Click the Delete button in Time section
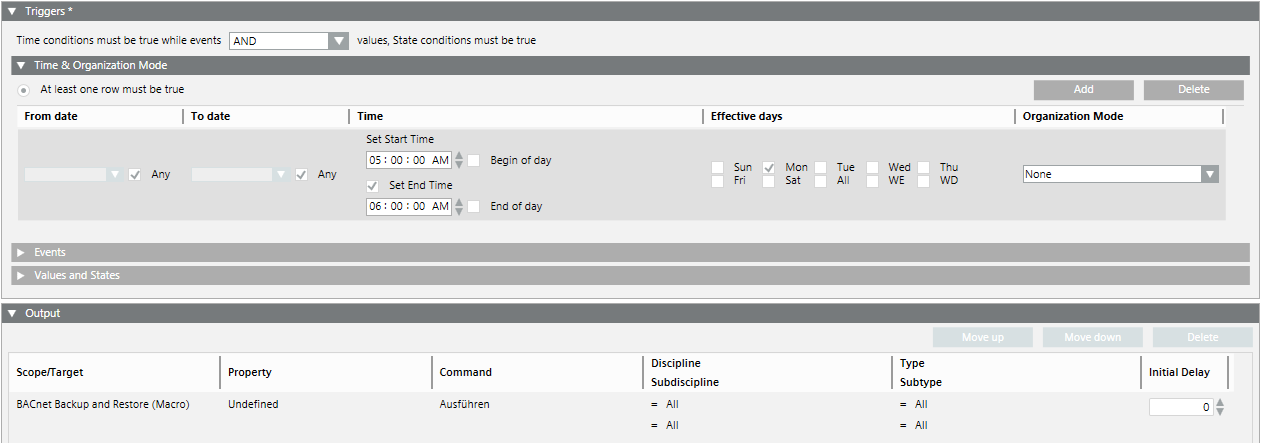The height and width of the screenshot is (444, 1261). (1193, 90)
